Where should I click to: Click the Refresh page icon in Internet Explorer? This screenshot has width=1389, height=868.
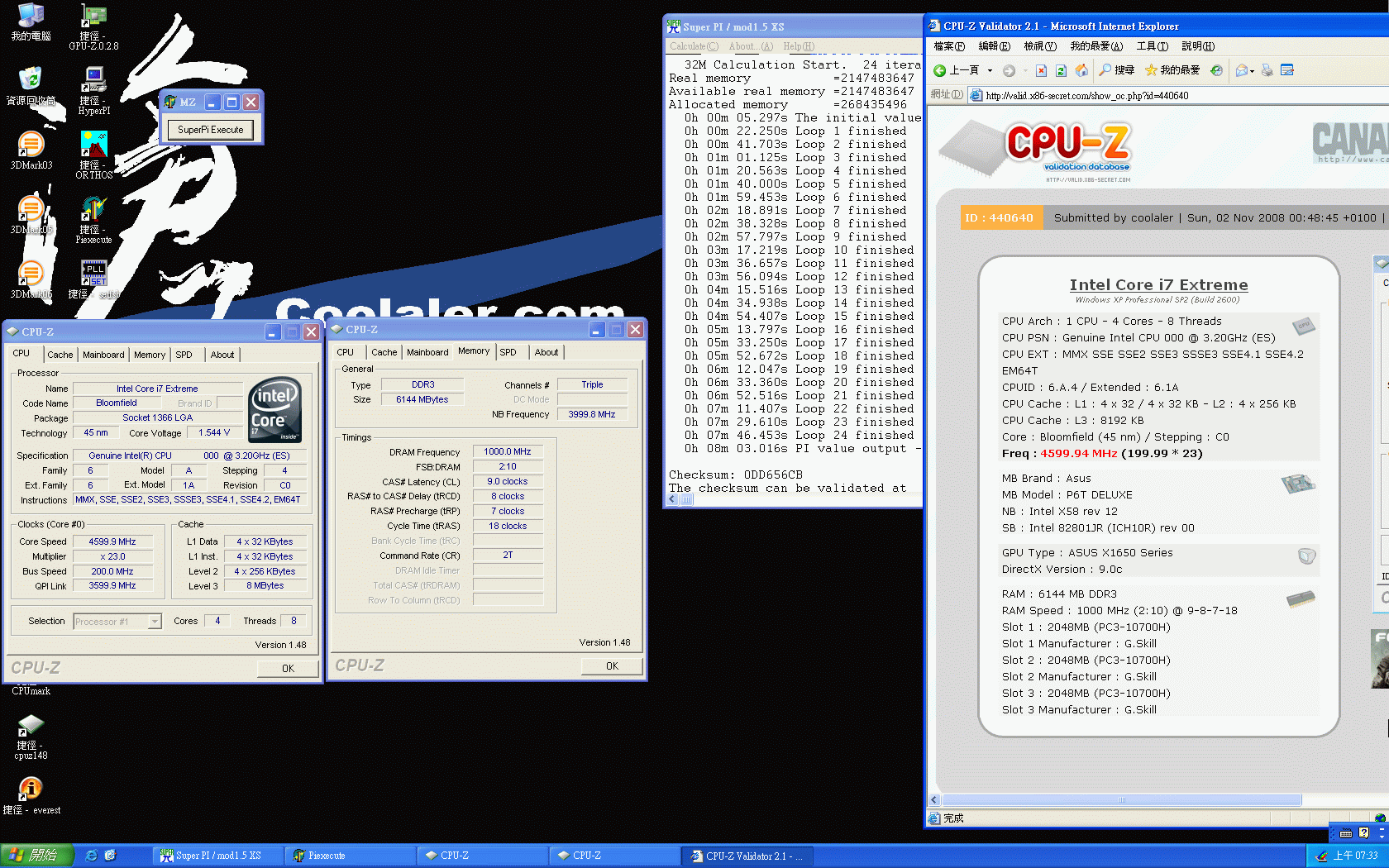[1062, 70]
